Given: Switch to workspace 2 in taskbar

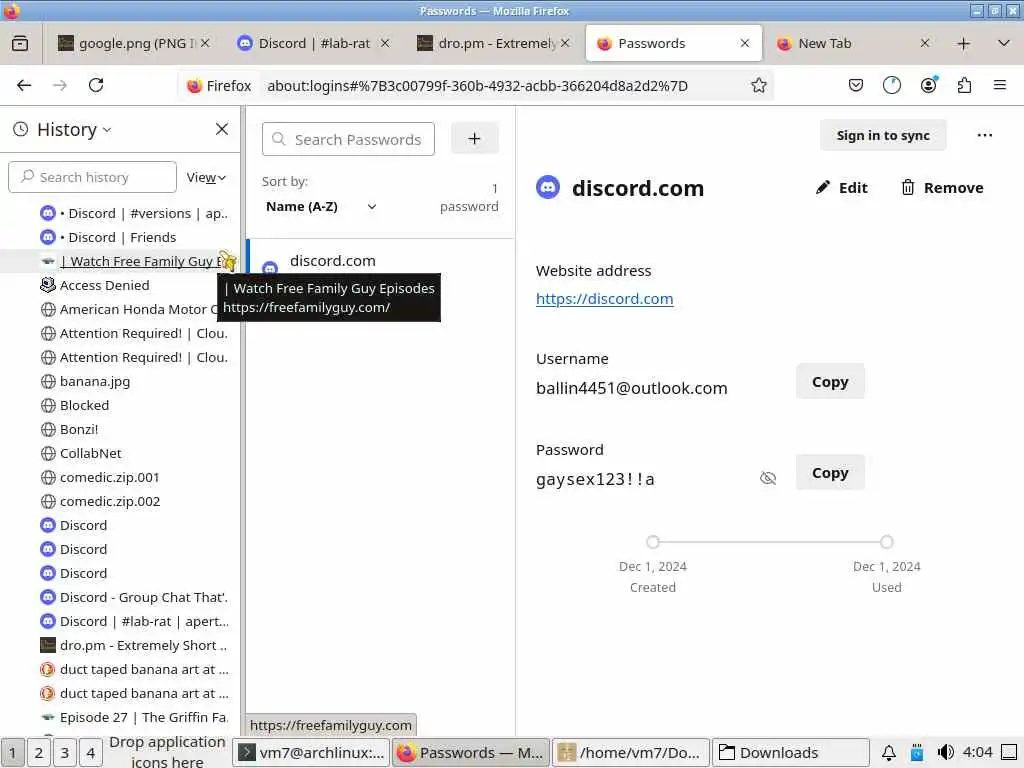Looking at the screenshot, I should [x=39, y=753].
